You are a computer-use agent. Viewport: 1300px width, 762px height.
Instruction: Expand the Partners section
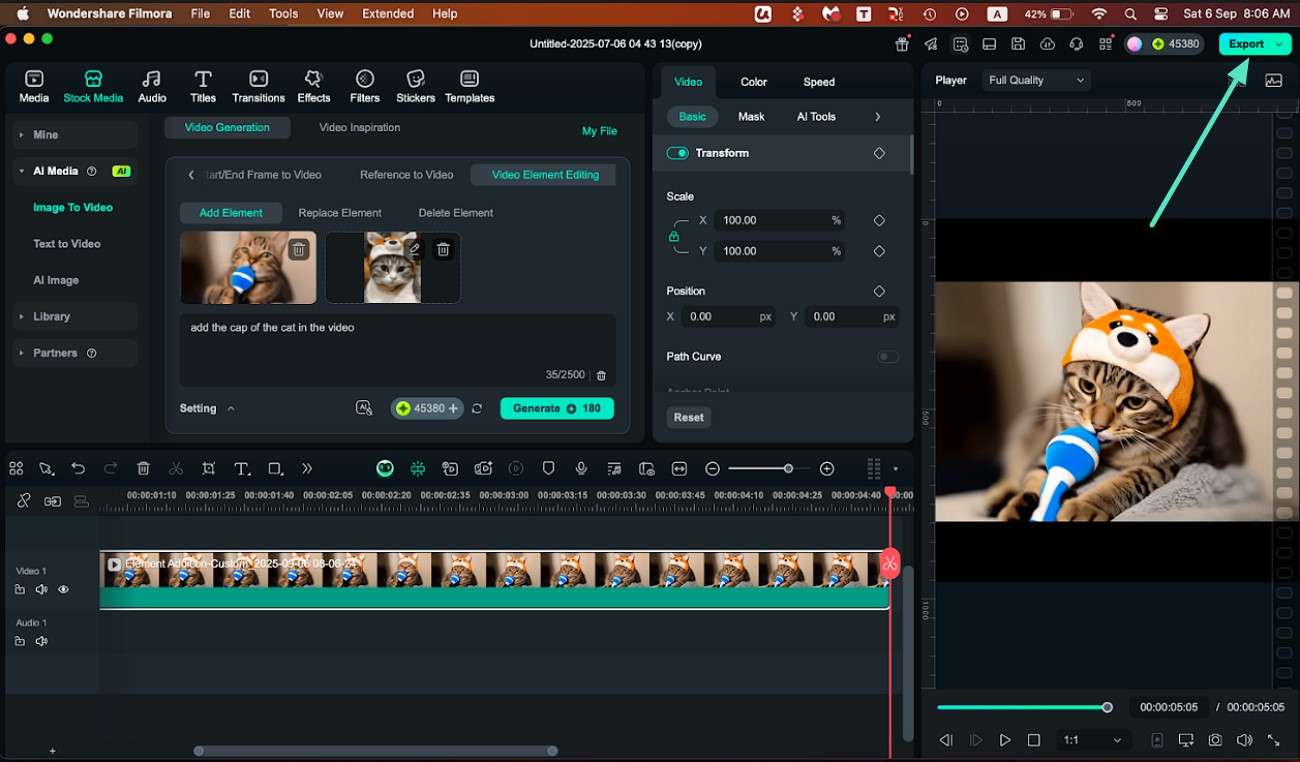coord(76,353)
